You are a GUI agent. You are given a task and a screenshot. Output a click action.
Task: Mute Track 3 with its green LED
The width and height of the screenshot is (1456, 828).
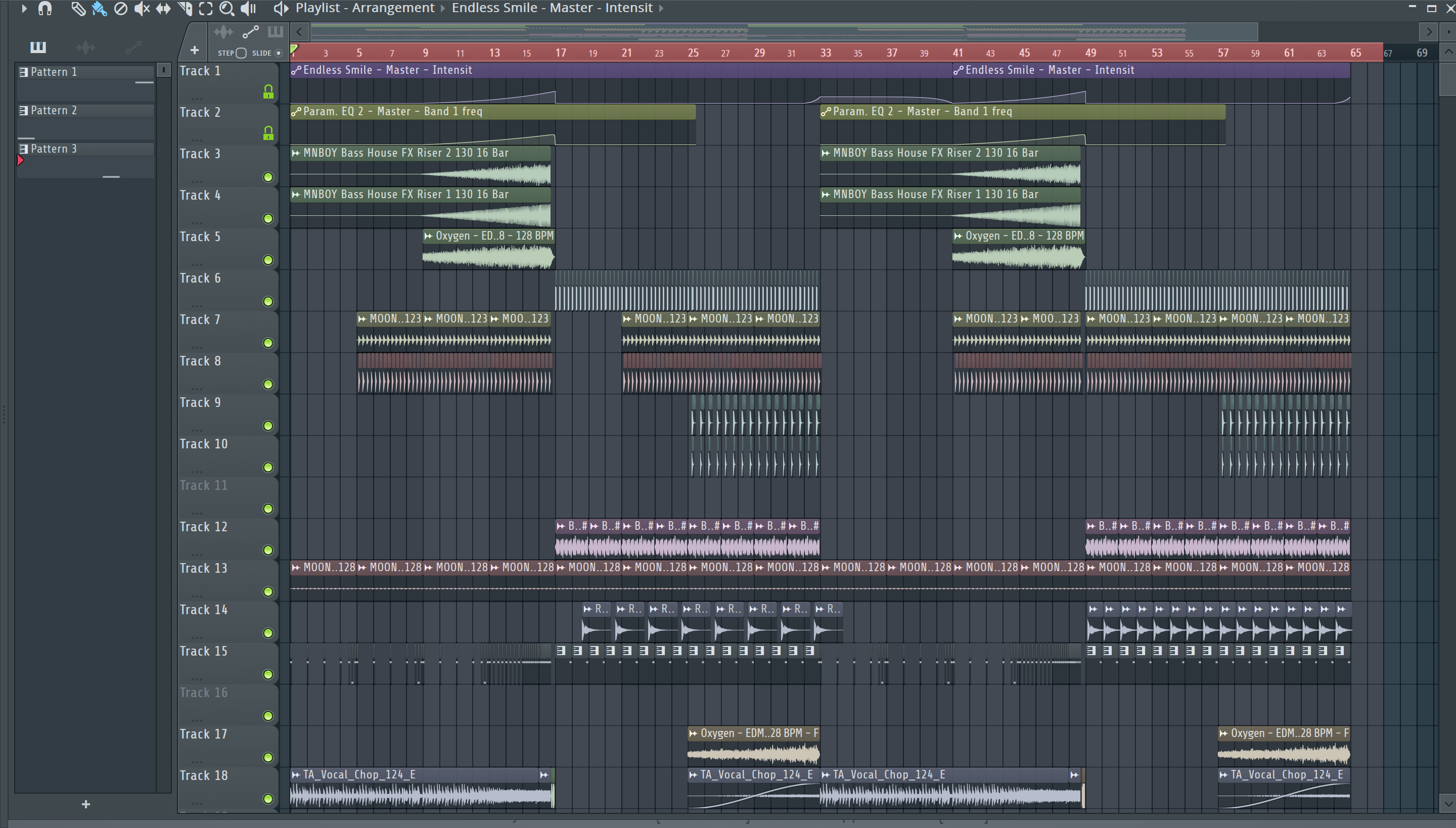coord(268,177)
